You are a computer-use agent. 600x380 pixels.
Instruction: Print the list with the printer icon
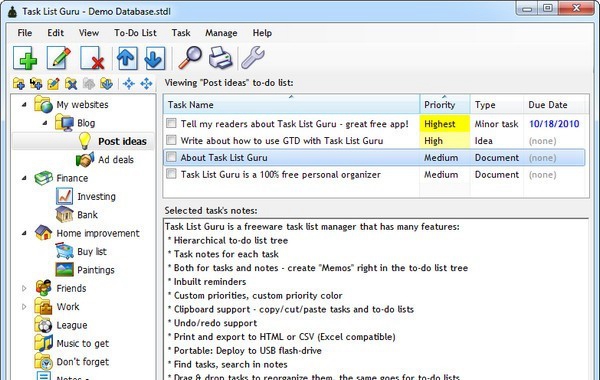[221, 58]
